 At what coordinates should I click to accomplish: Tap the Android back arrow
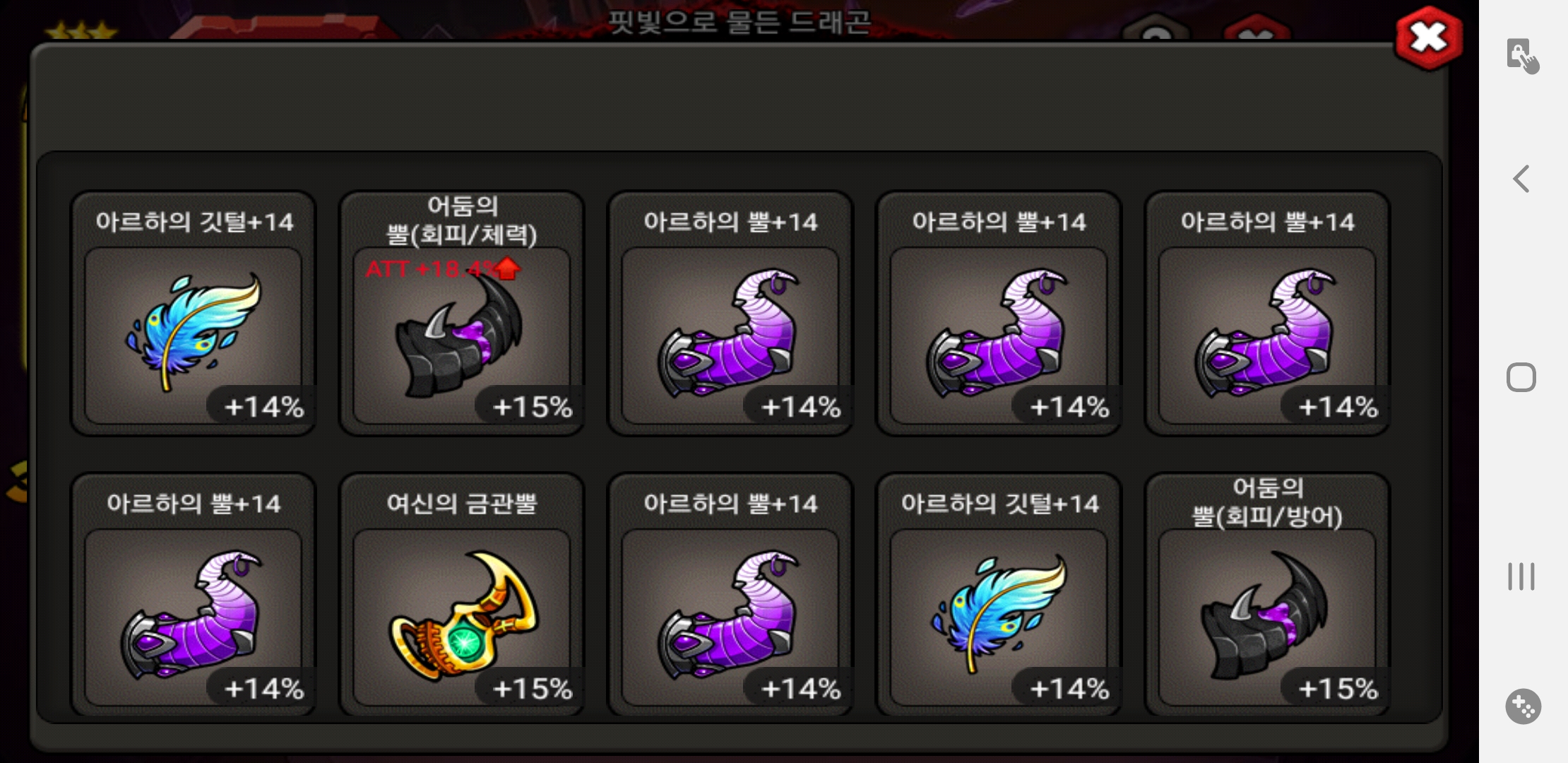pos(1521,179)
